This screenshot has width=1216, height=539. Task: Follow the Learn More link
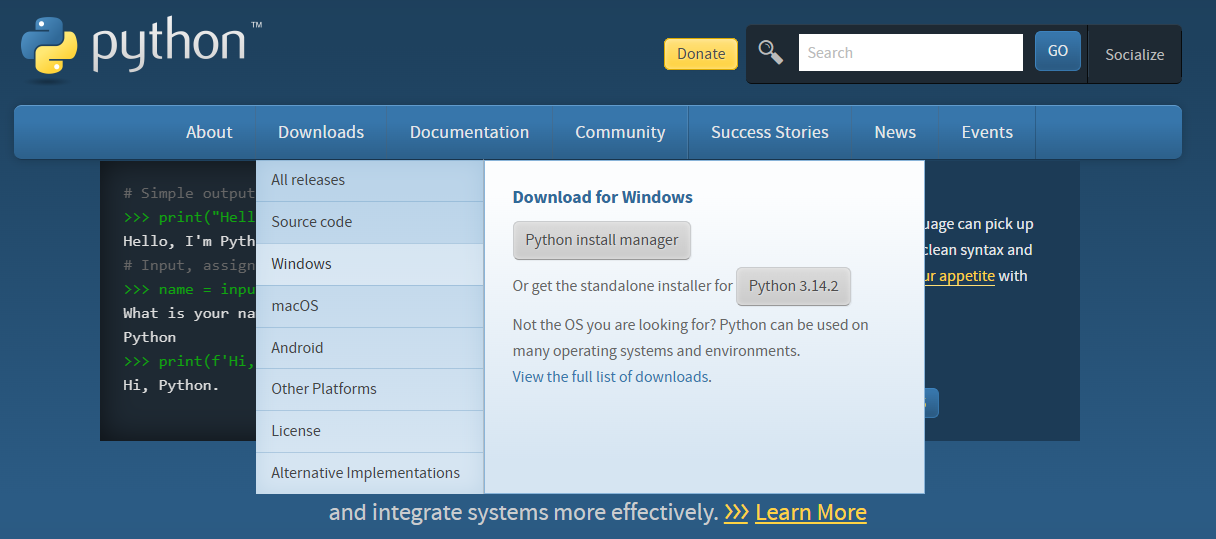tap(811, 513)
